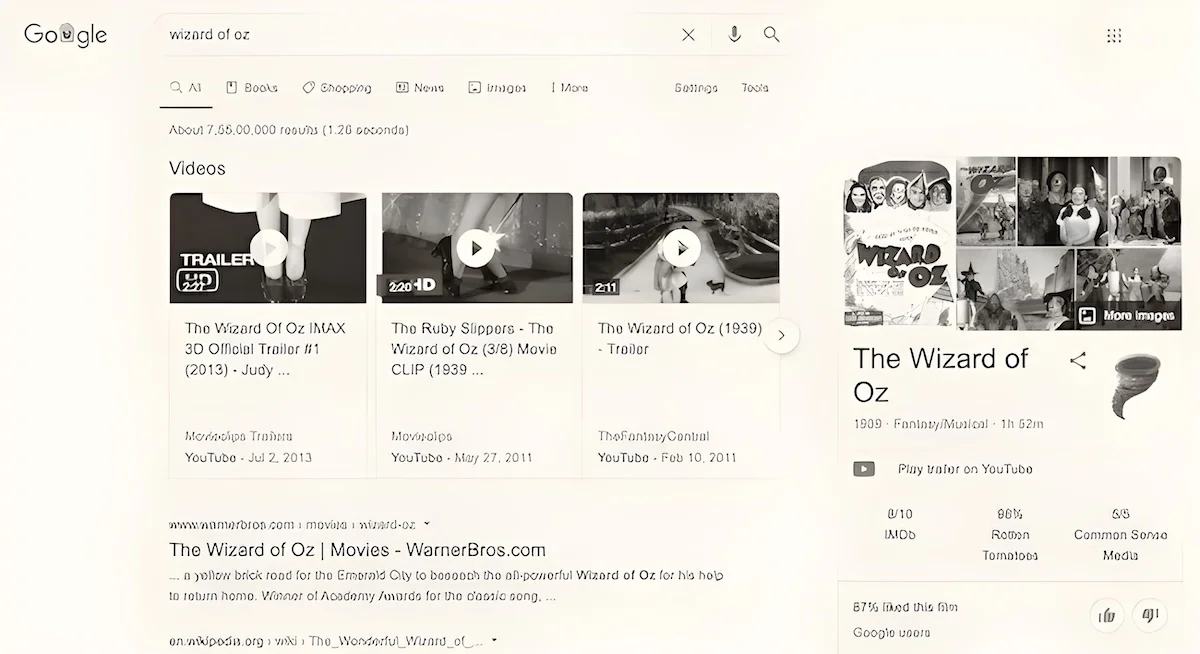This screenshot has height=654, width=1200.
Task: Switch to the News tab
Action: (x=420, y=88)
